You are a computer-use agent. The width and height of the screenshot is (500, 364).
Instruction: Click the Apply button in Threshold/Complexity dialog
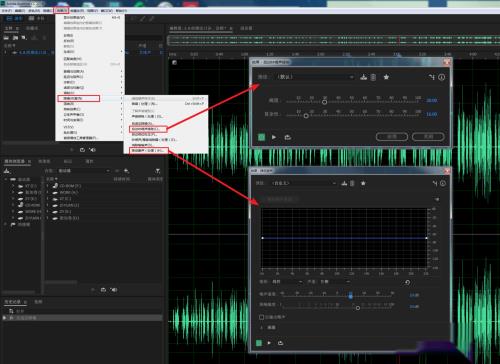coord(392,136)
